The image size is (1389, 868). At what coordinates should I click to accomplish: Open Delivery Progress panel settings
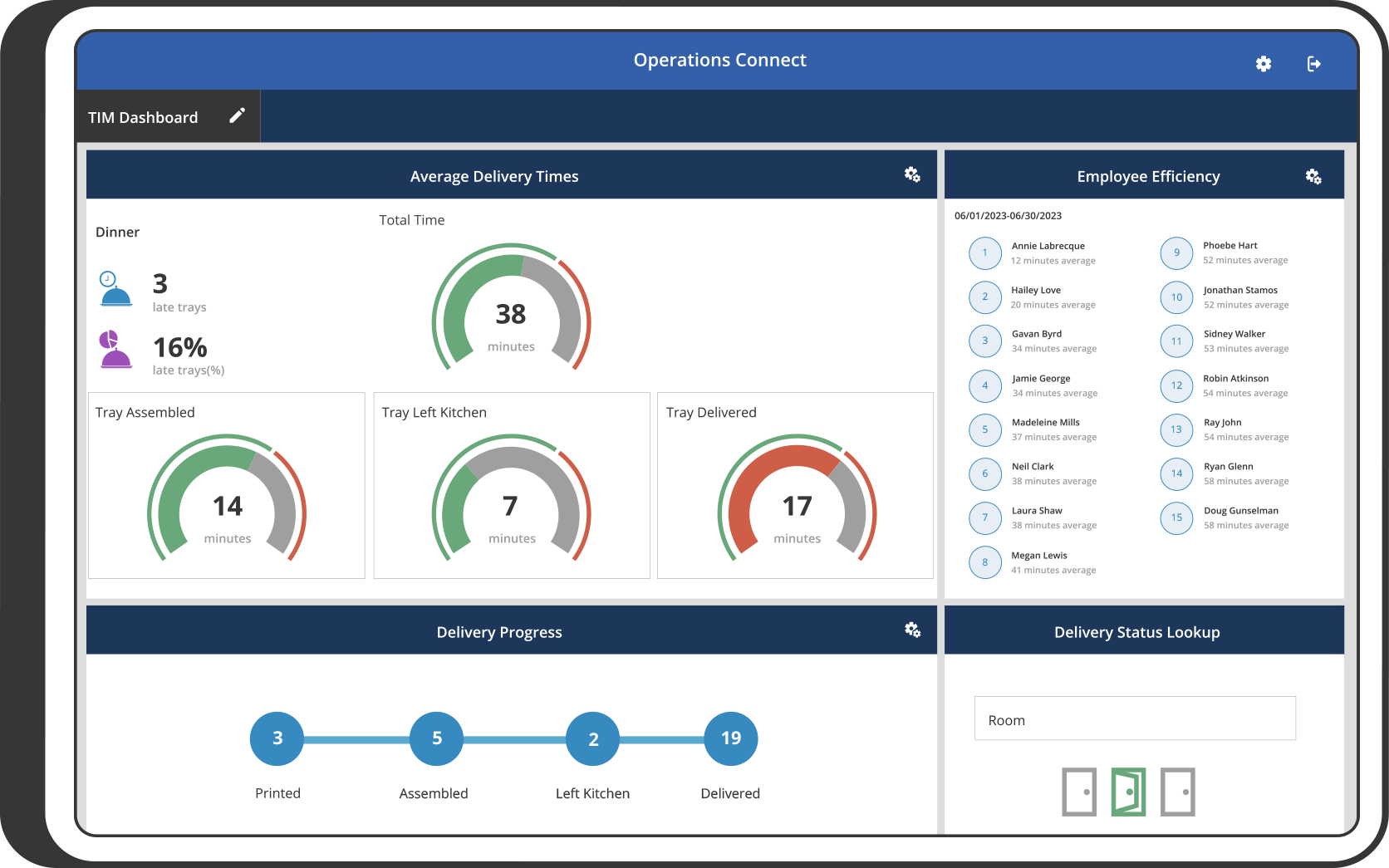(912, 630)
